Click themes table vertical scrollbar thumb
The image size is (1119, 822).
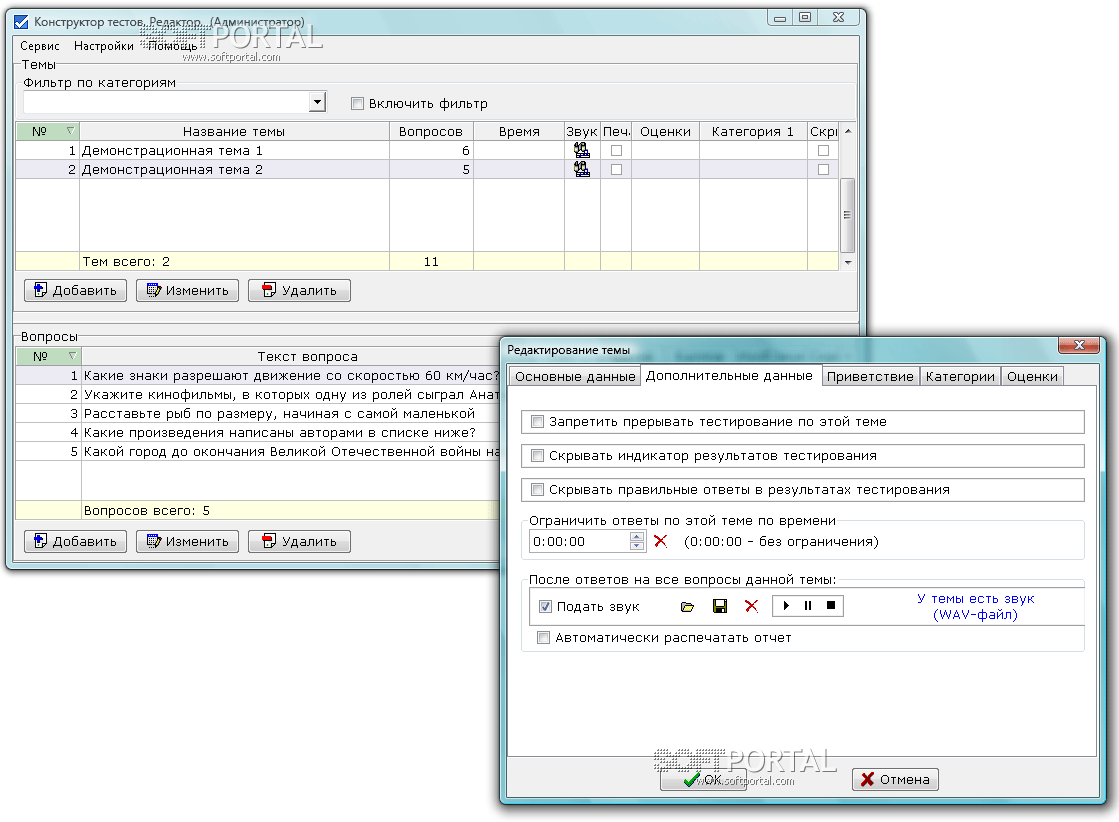[847, 215]
